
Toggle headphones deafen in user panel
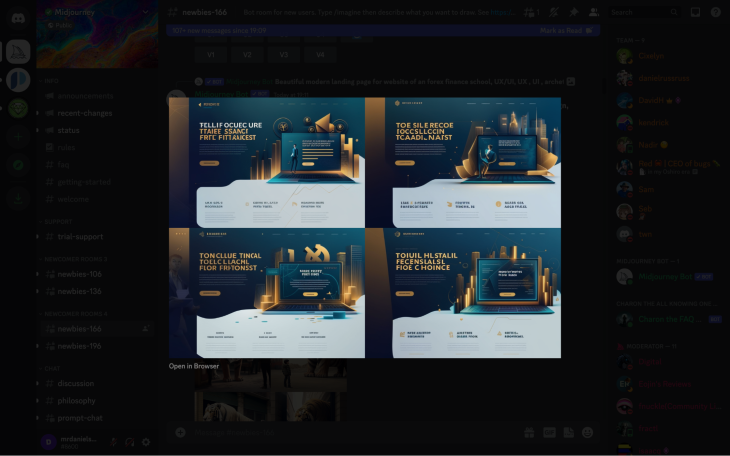click(129, 442)
